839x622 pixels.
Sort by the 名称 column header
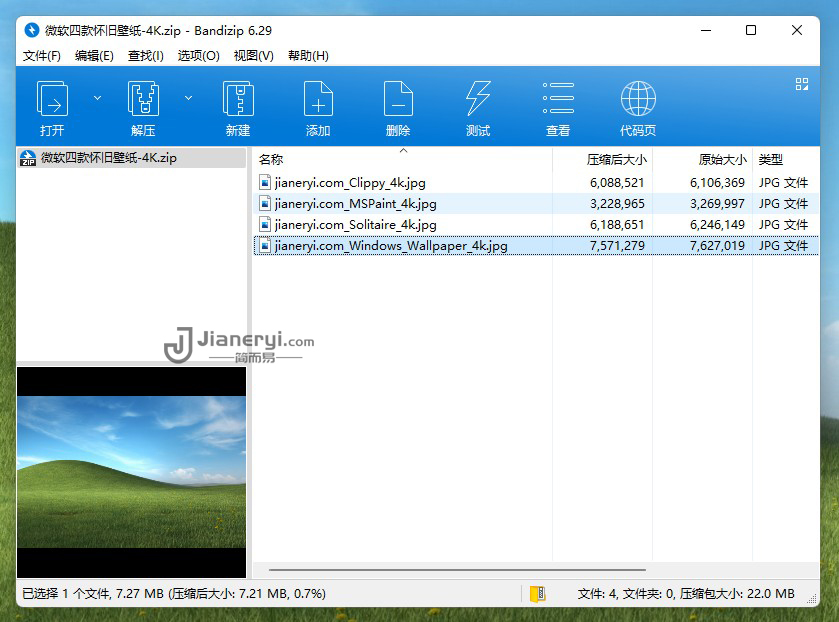(271, 160)
